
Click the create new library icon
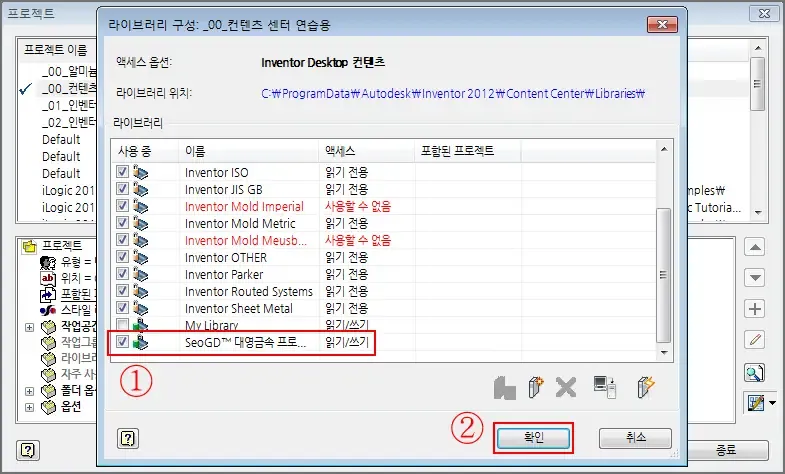536,387
